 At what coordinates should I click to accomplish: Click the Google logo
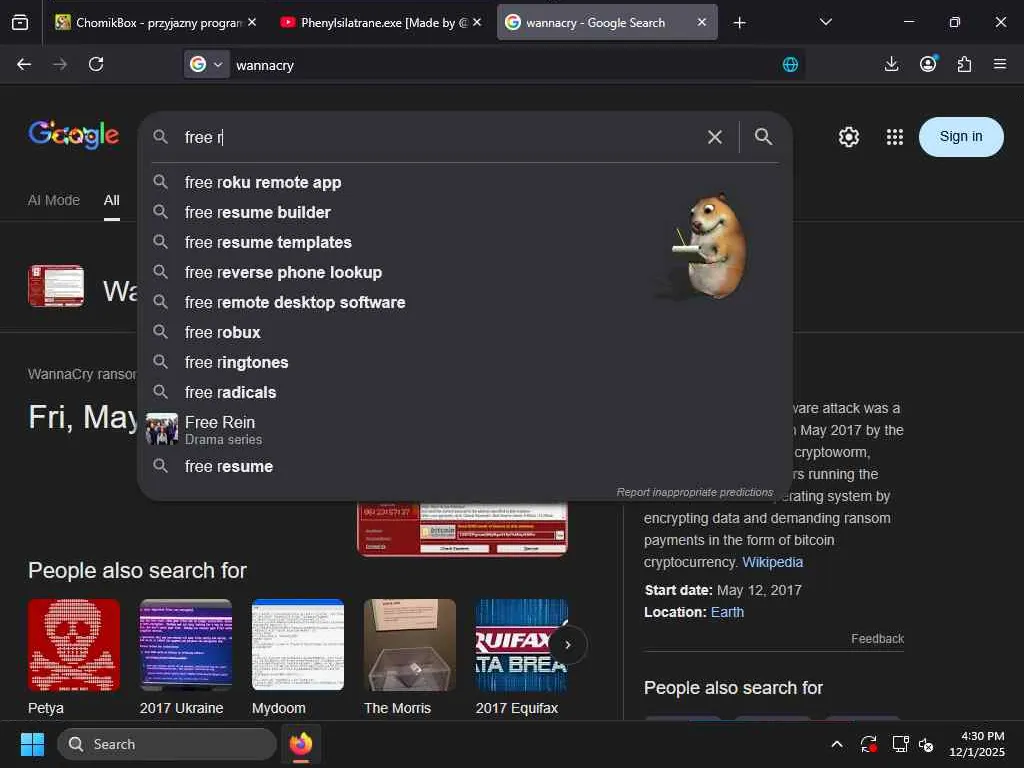[73, 135]
